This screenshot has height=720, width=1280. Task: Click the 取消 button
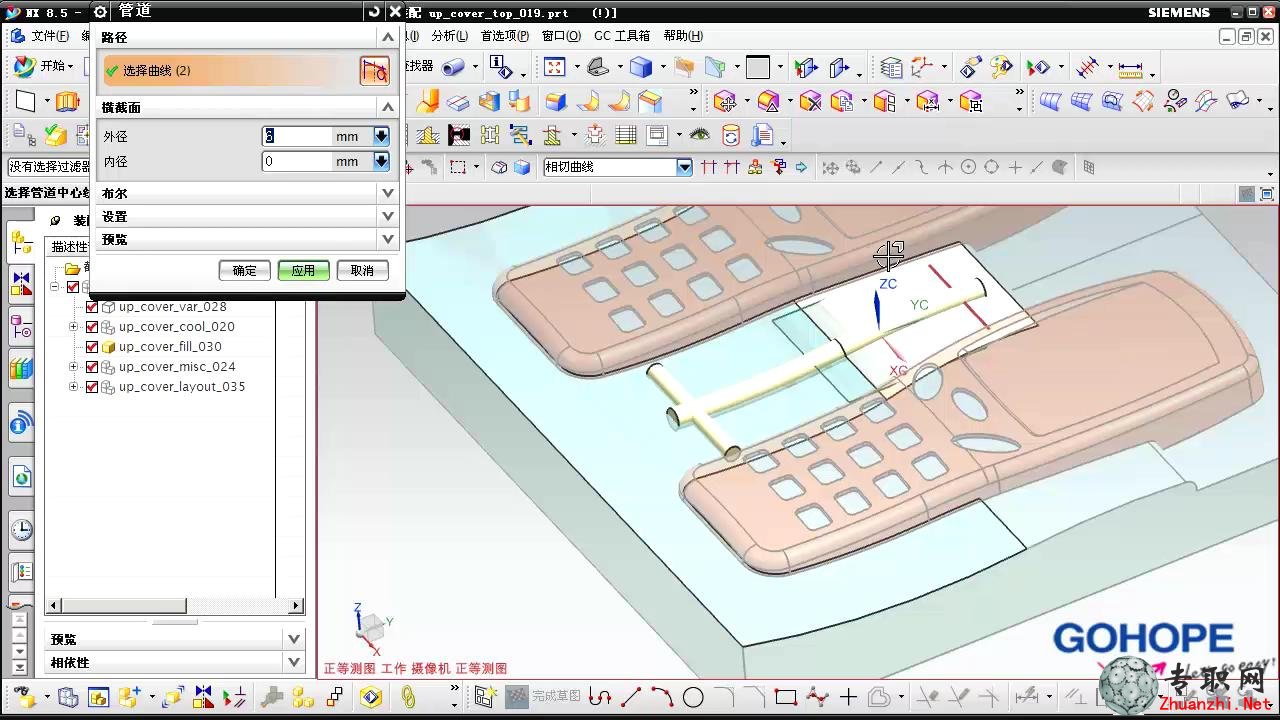[362, 270]
